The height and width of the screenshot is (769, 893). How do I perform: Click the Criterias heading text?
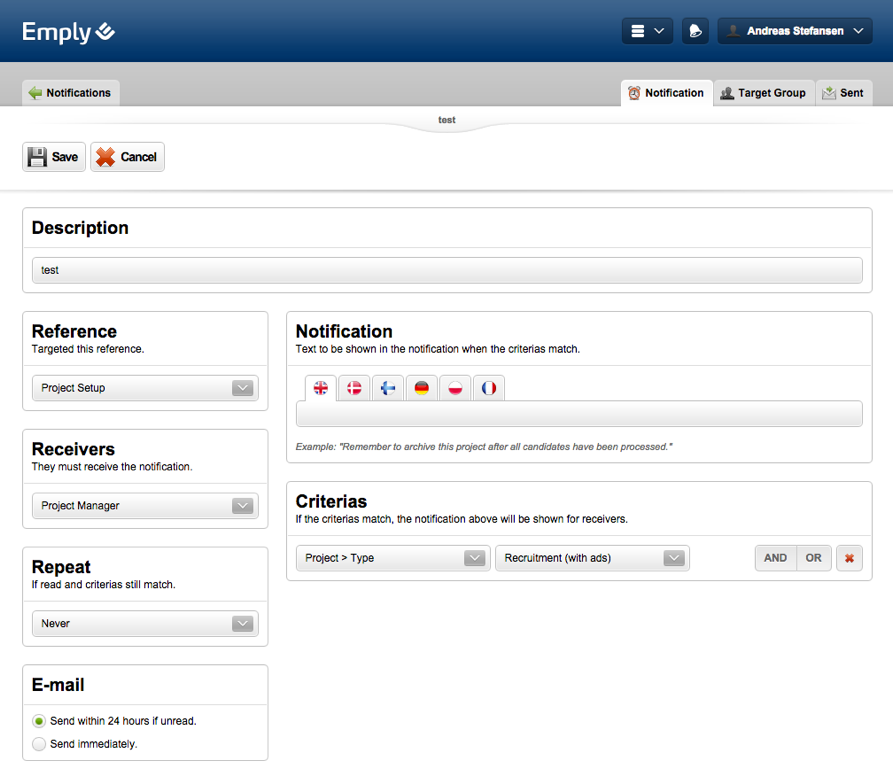[331, 501]
